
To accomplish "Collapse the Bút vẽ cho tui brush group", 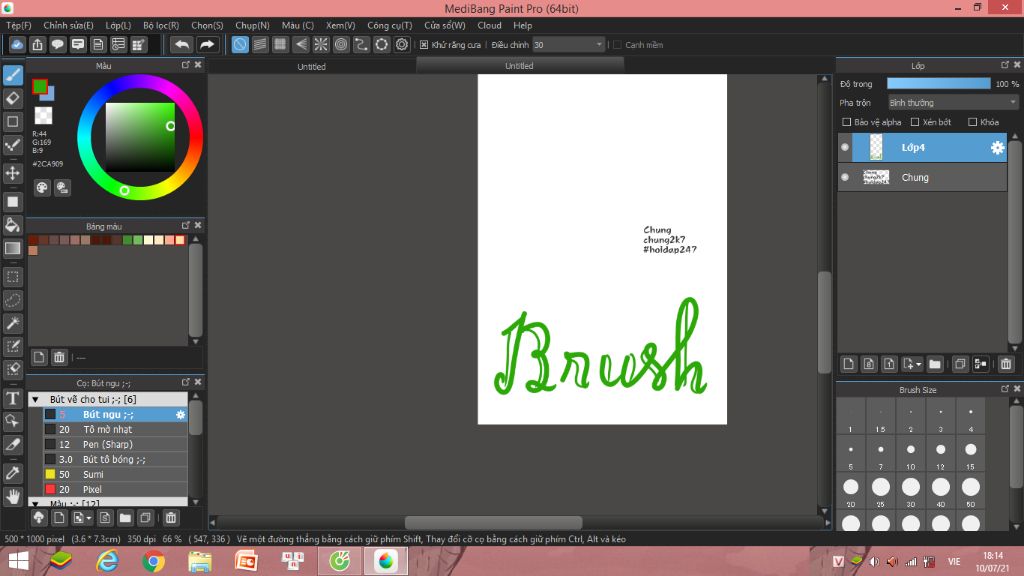I will (x=35, y=400).
